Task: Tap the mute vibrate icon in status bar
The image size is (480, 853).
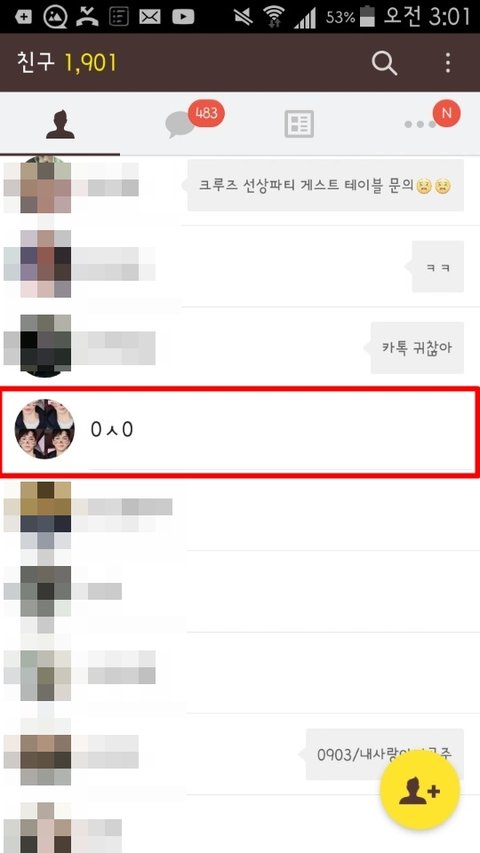Action: pos(243,17)
